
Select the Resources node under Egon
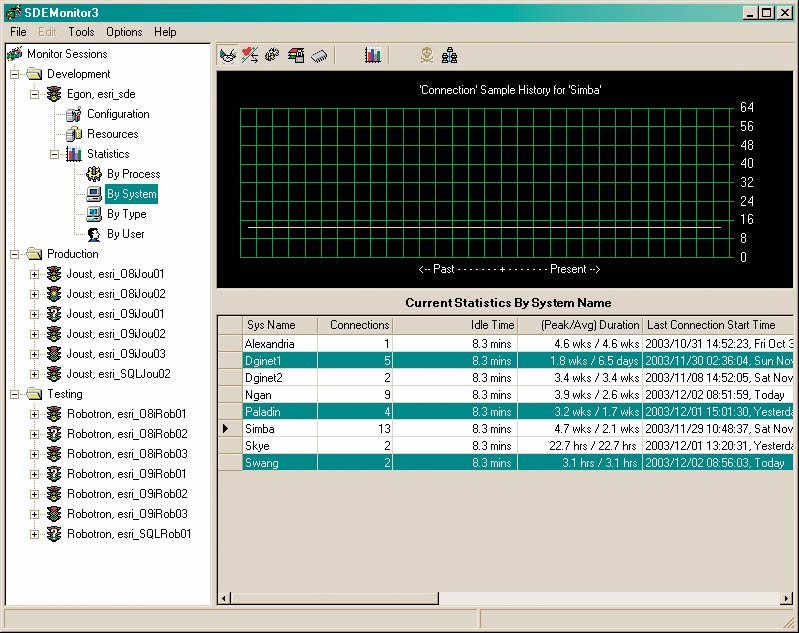coord(112,134)
